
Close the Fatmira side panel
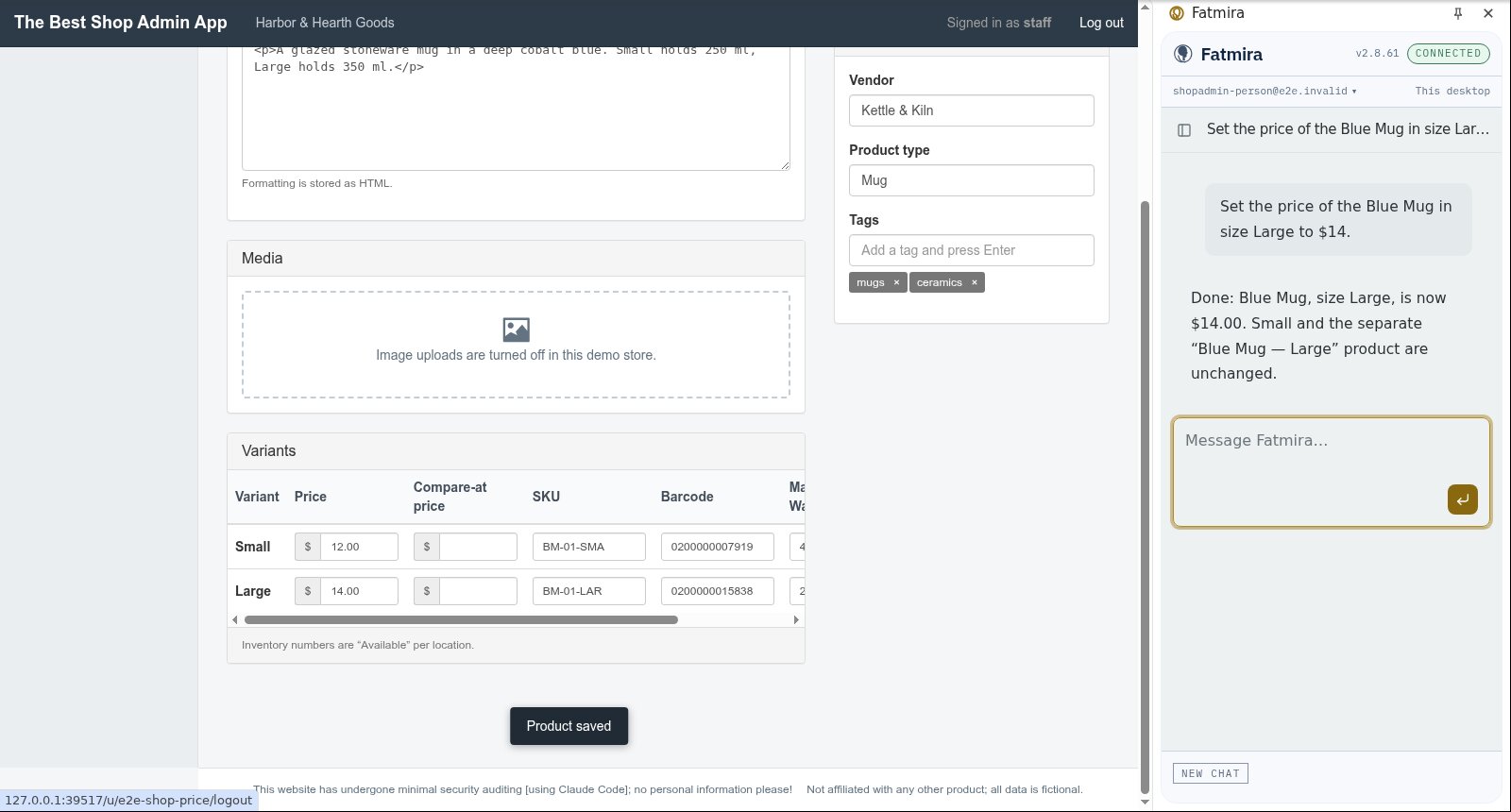1488,13
